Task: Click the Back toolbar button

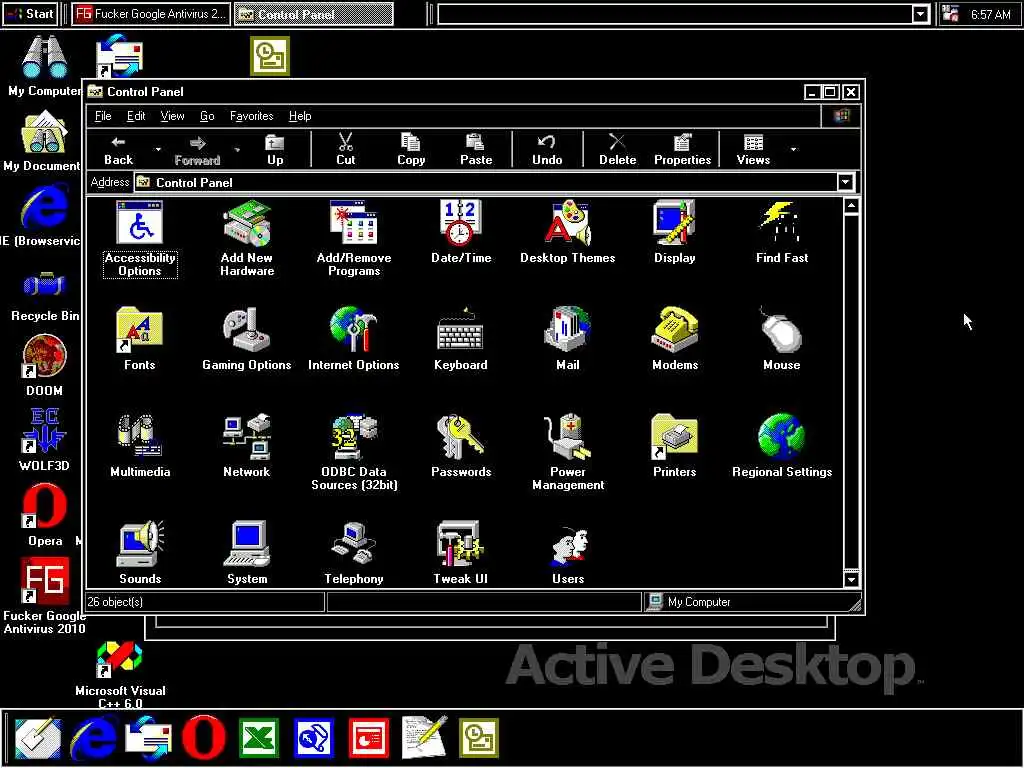Action: tap(118, 150)
